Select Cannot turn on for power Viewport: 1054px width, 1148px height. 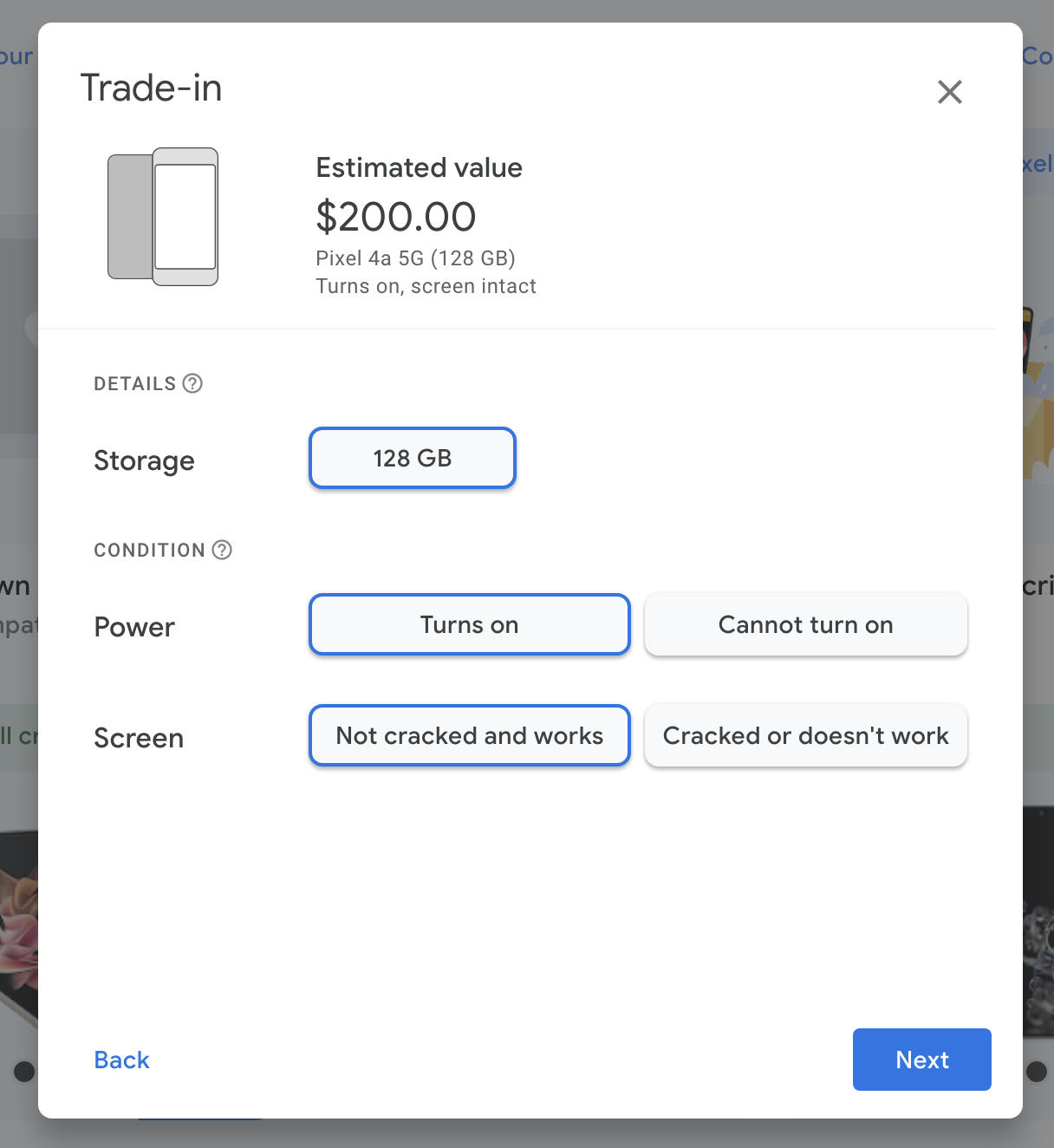pos(805,624)
